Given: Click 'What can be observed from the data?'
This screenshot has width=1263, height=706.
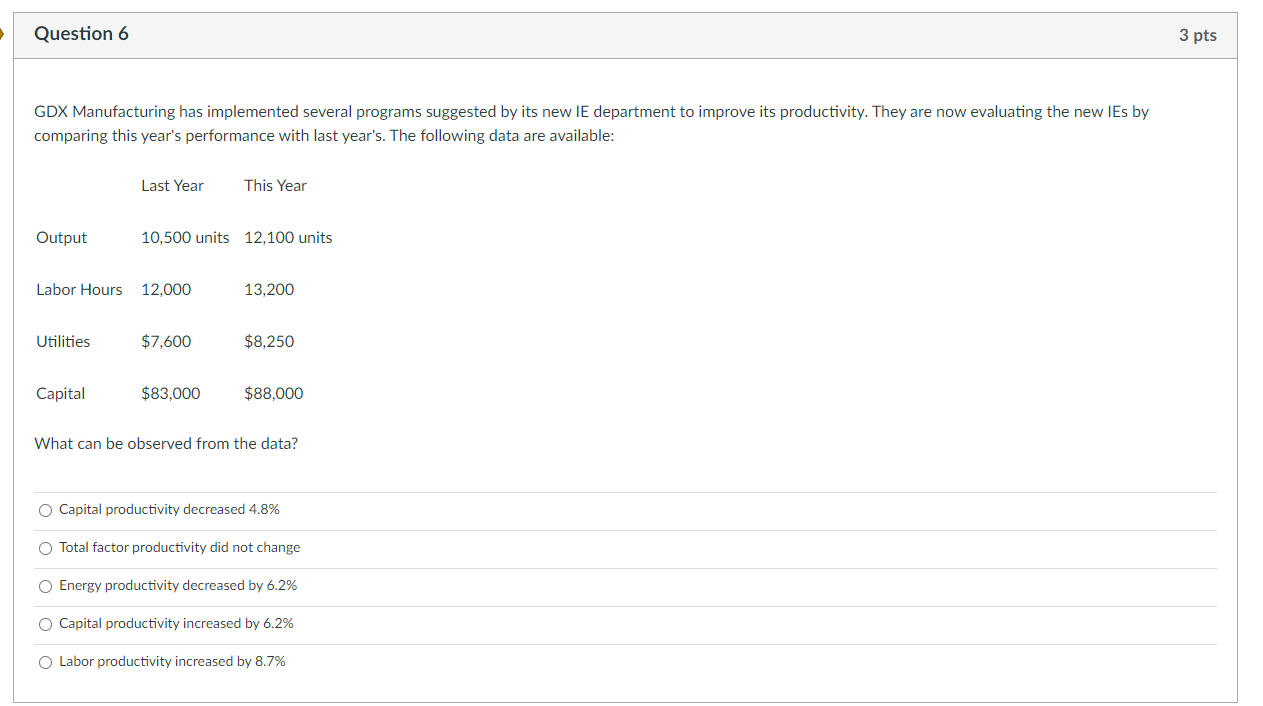Looking at the screenshot, I should pyautogui.click(x=166, y=443).
